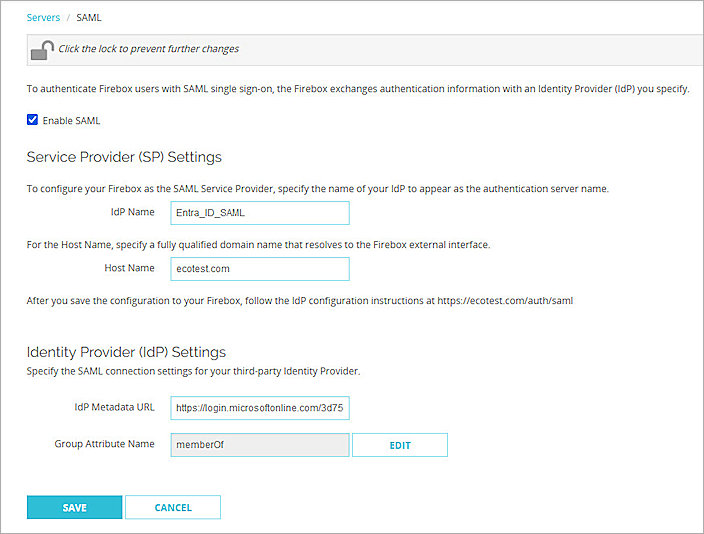Click the lock icon to prevent changes
The width and height of the screenshot is (704, 534).
[42, 50]
